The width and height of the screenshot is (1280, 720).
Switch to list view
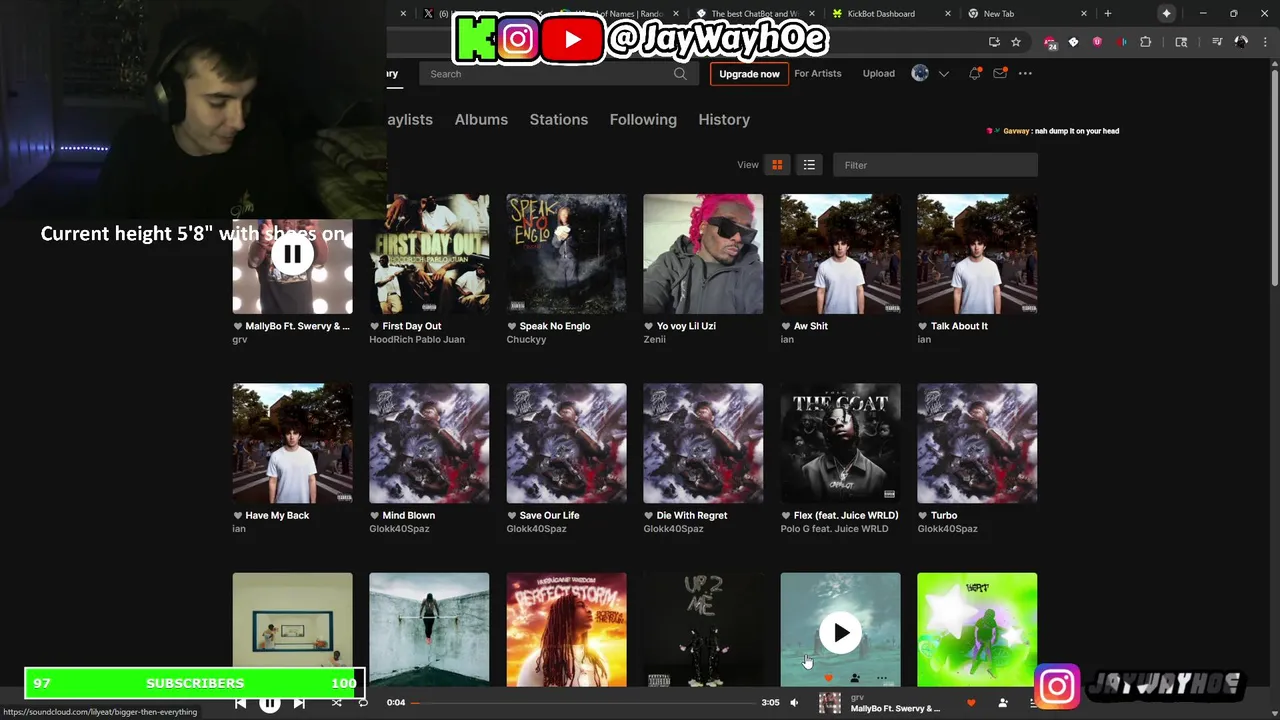point(809,165)
